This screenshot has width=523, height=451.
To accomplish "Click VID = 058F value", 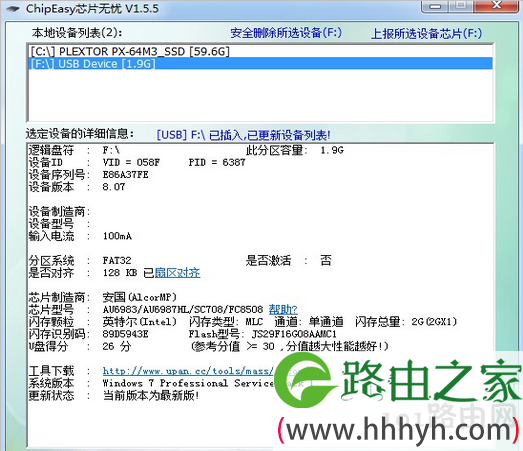I will 131,162.
